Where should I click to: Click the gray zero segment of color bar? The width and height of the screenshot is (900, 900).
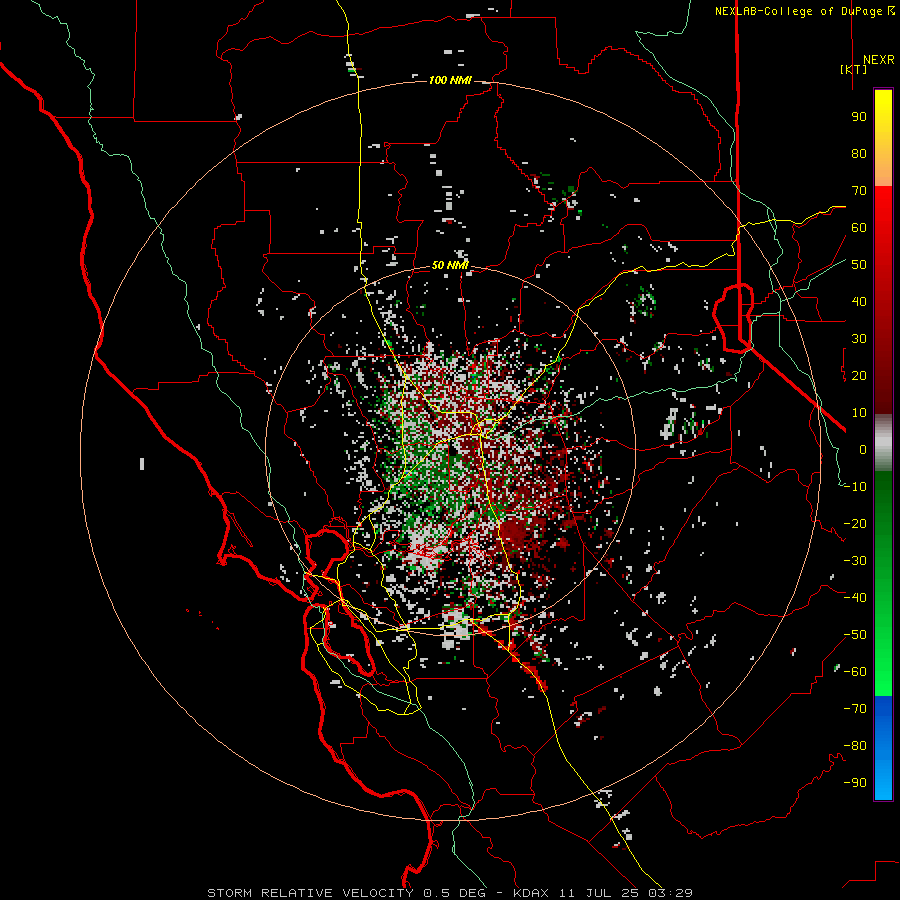pyautogui.click(x=883, y=443)
